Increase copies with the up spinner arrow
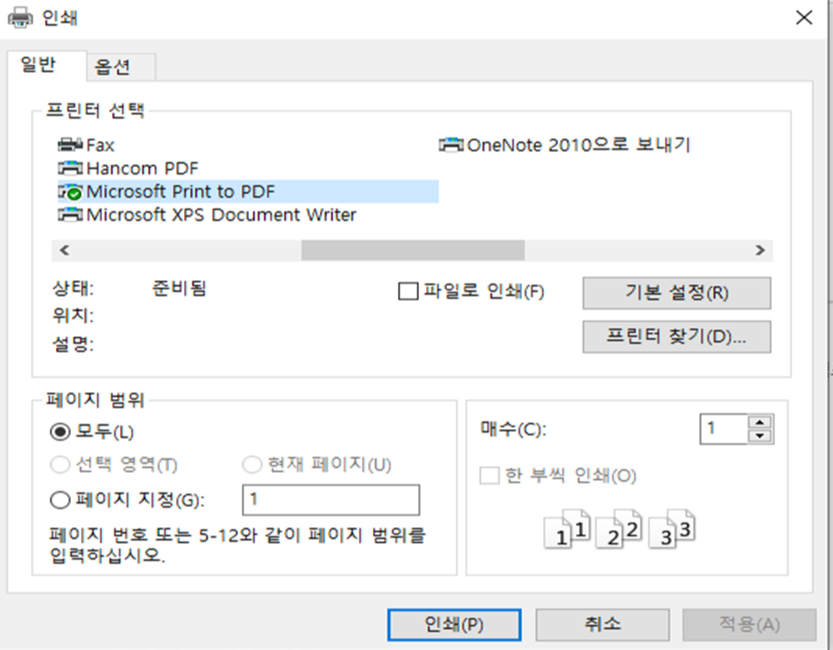Image resolution: width=833 pixels, height=650 pixels. [760, 422]
